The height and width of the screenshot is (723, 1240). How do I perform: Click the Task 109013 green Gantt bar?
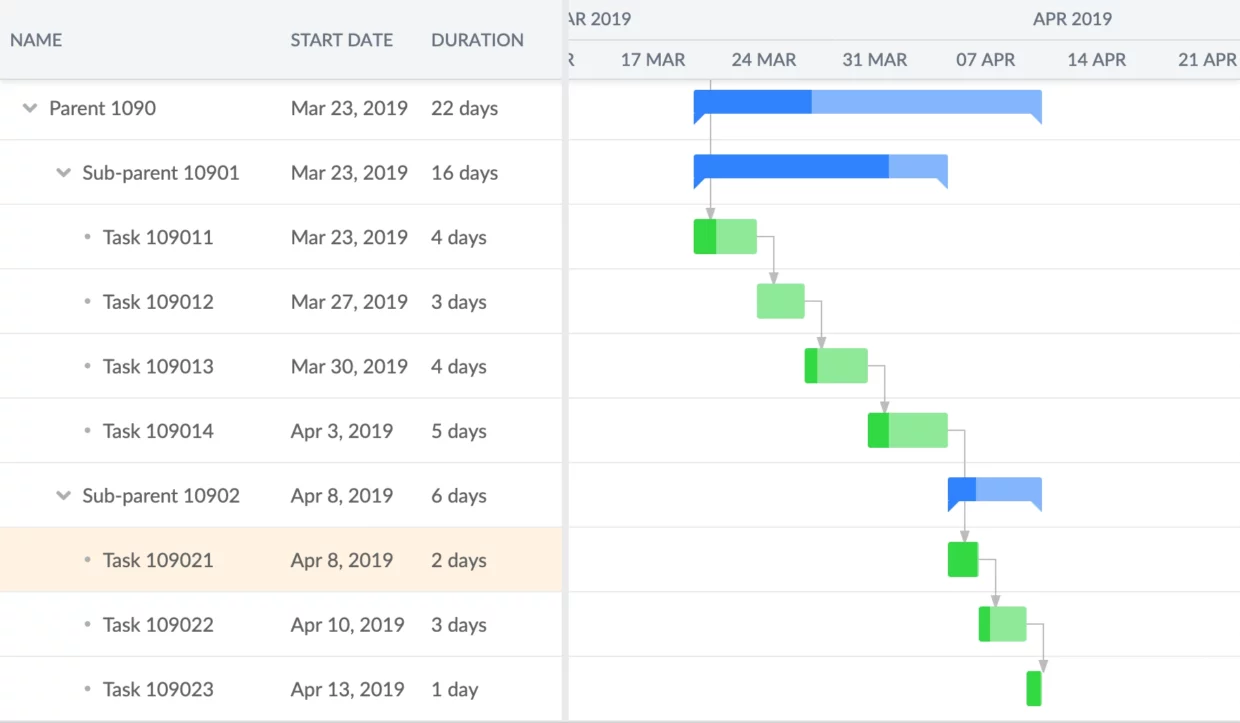(836, 366)
